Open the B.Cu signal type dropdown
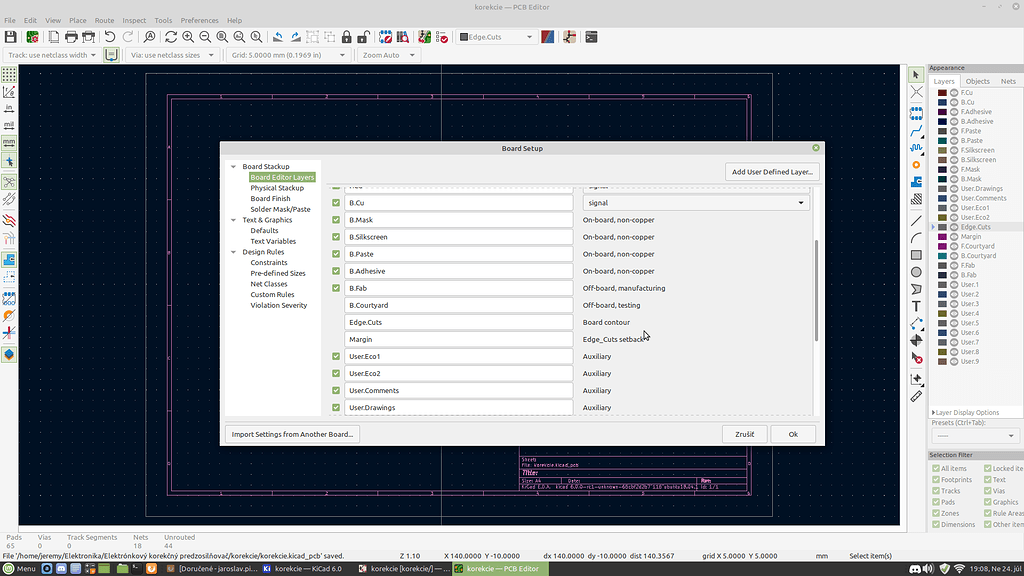This screenshot has height=576, width=1024. [696, 203]
